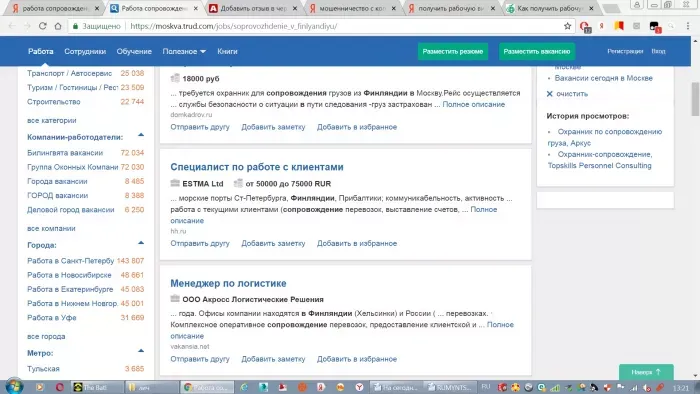700x394 pixels.
Task: Open the red extension icon with counter
Action: coord(585,27)
